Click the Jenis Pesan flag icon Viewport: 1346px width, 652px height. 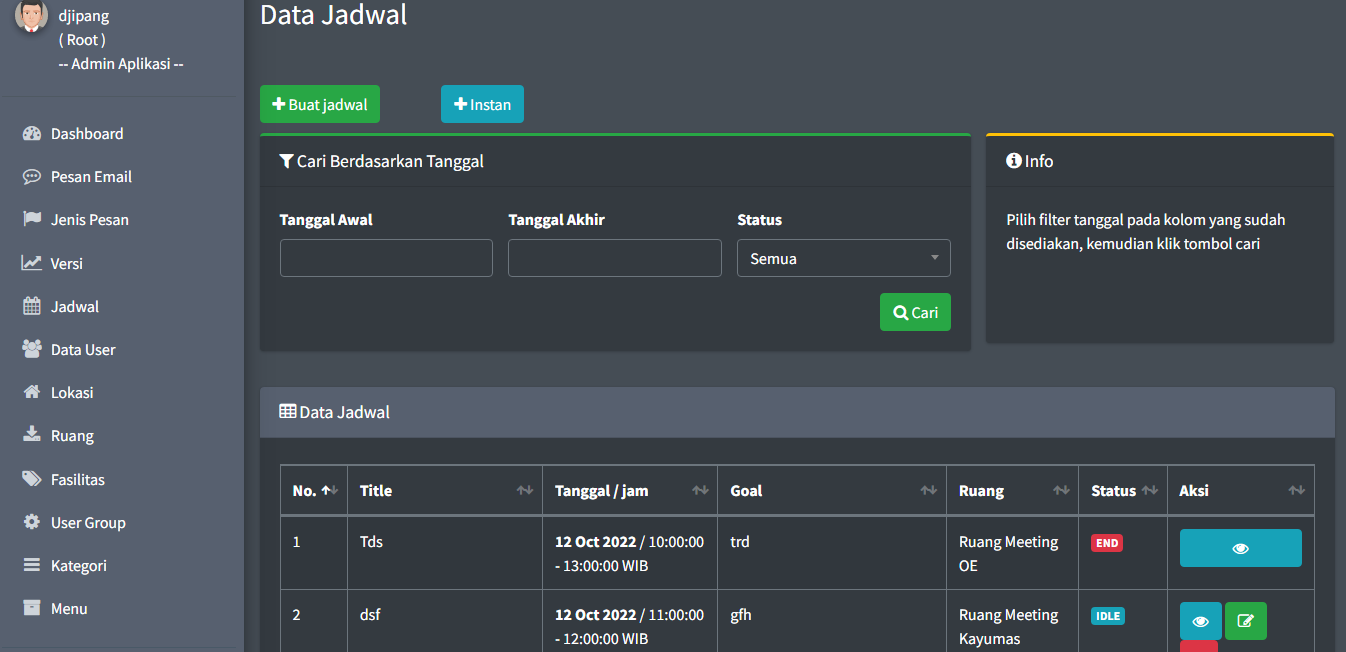32,220
